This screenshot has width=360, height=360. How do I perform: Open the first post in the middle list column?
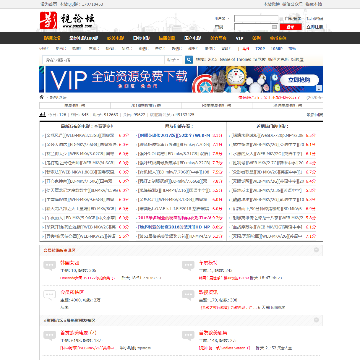[174, 135]
